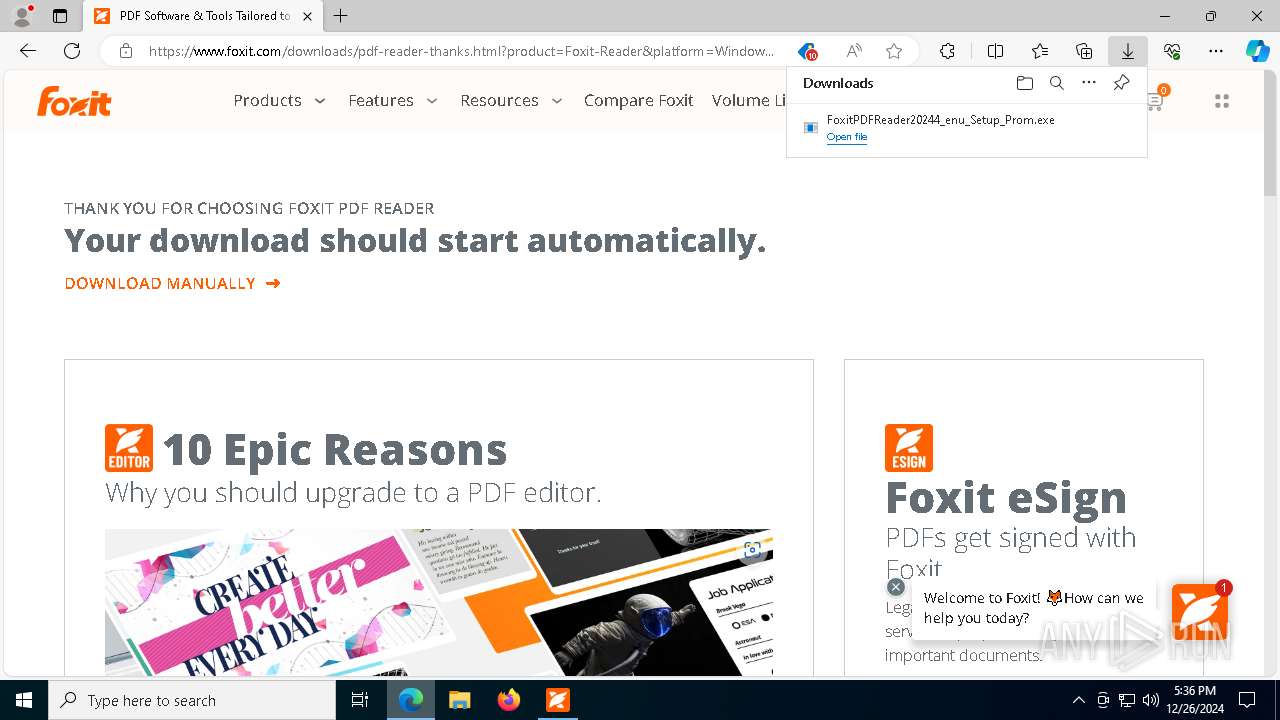
Task: Click the Welcome to Foxit chat message
Action: pos(1033,608)
